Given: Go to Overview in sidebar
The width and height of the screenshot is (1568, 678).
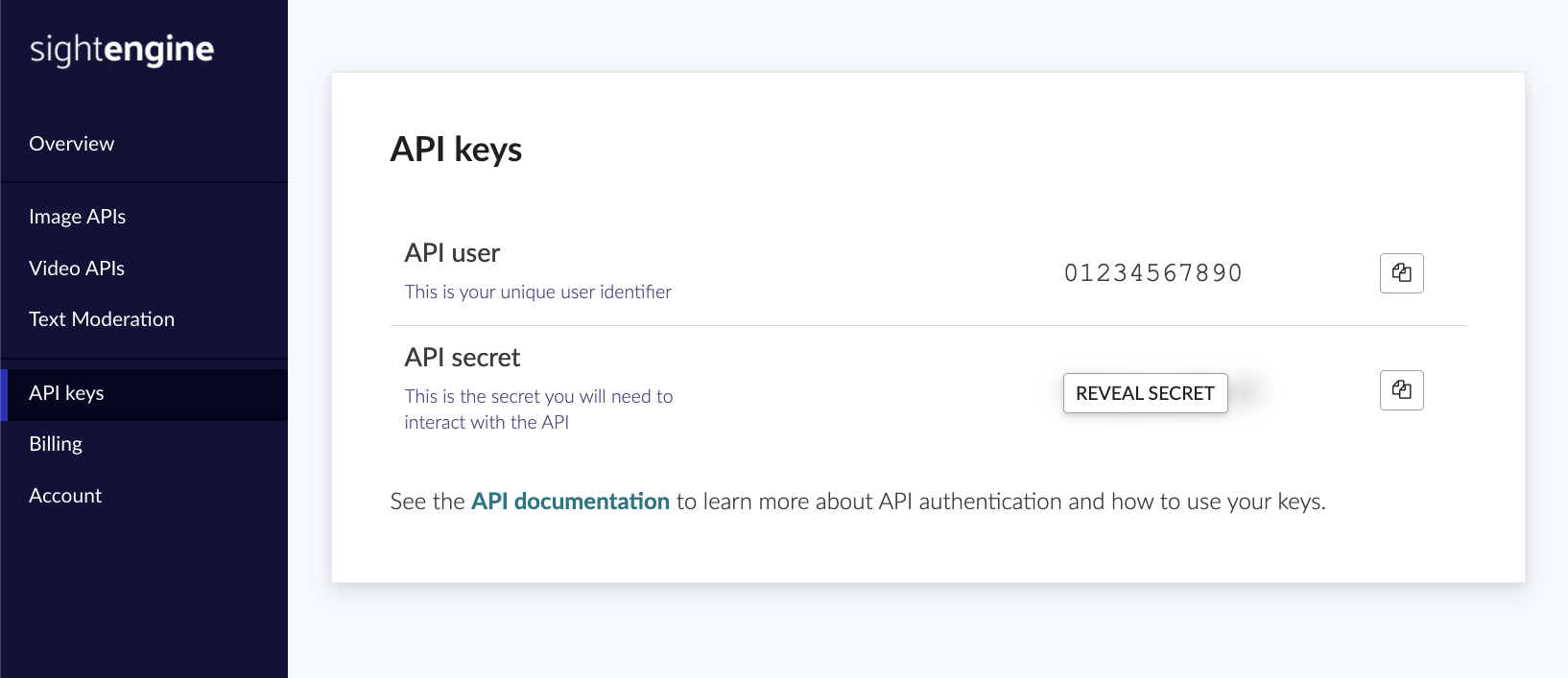Looking at the screenshot, I should tap(72, 144).
